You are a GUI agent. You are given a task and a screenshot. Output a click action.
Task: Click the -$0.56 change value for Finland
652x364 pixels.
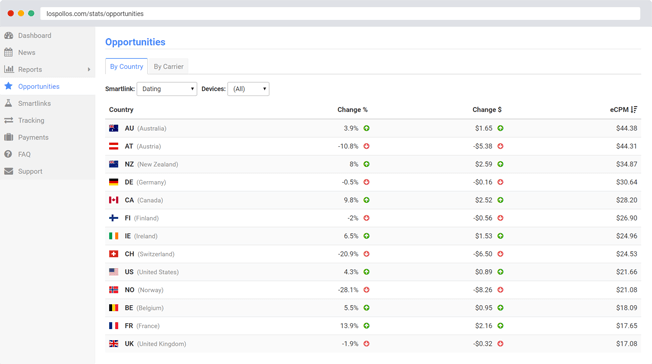(x=482, y=218)
